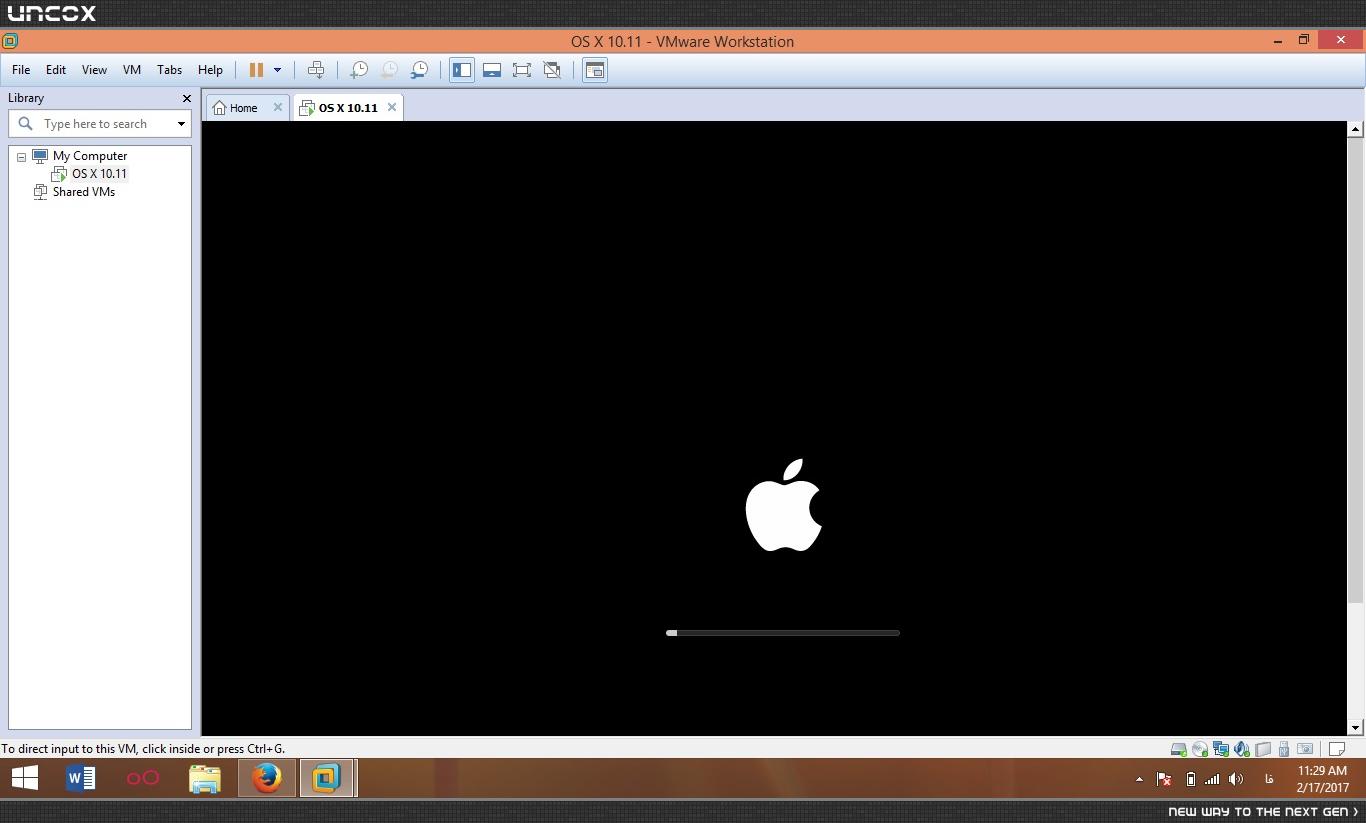The width and height of the screenshot is (1366, 823).
Task: Click the VMware Workstation taskbar button
Action: [327, 778]
